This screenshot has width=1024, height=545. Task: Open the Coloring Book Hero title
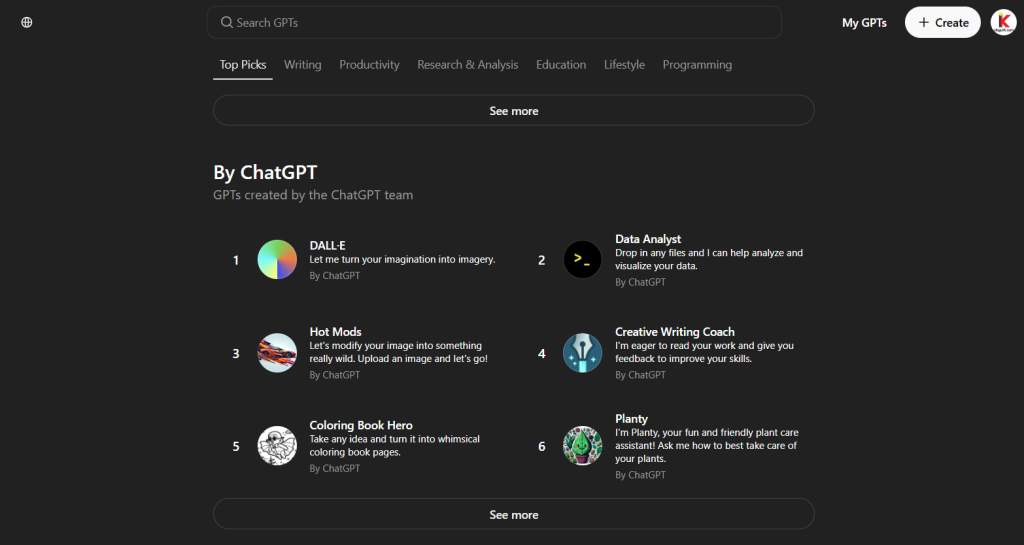(360, 425)
